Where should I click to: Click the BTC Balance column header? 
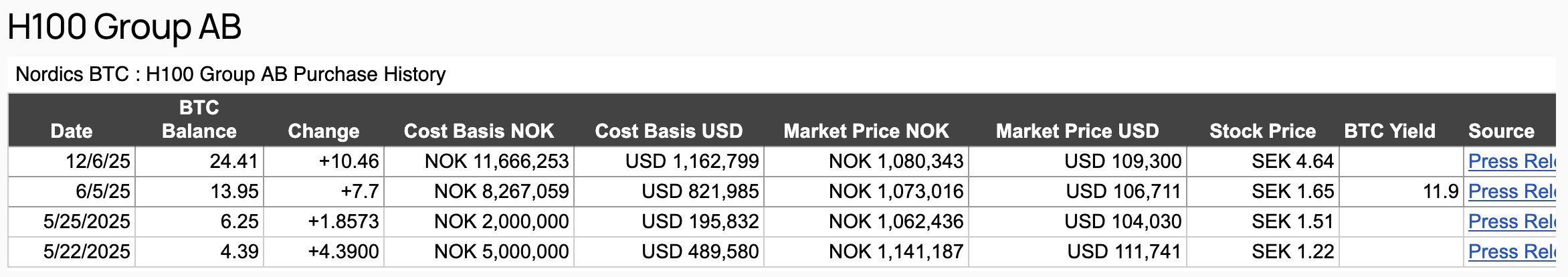(199, 119)
